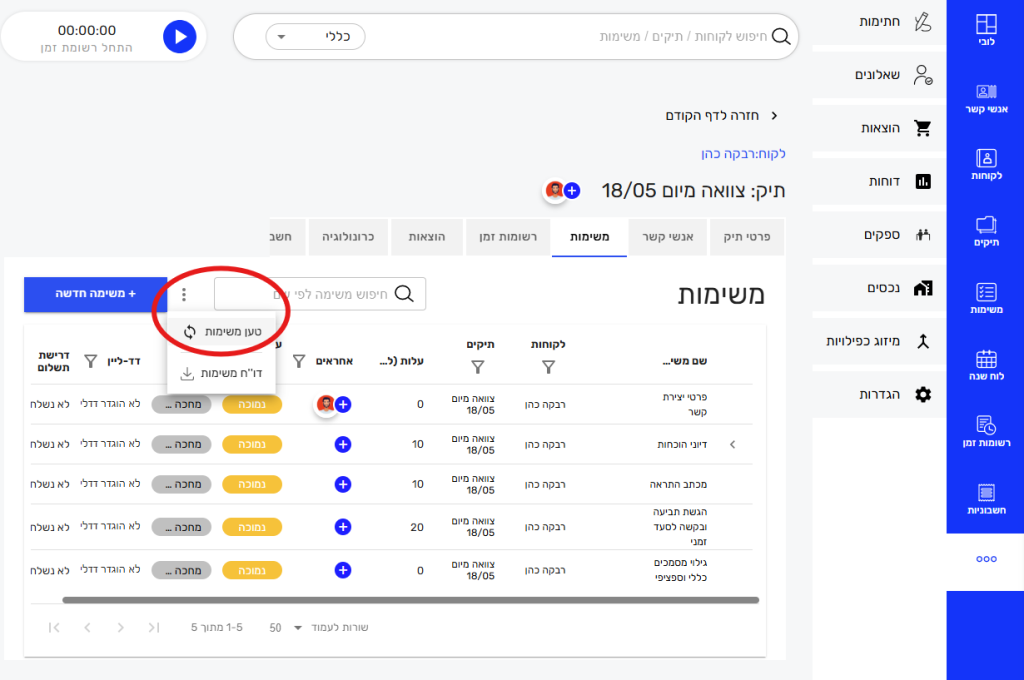The height and width of the screenshot is (680, 1024).
Task: Open רשומות זמן time records sidebar icon
Action: [x=985, y=432]
